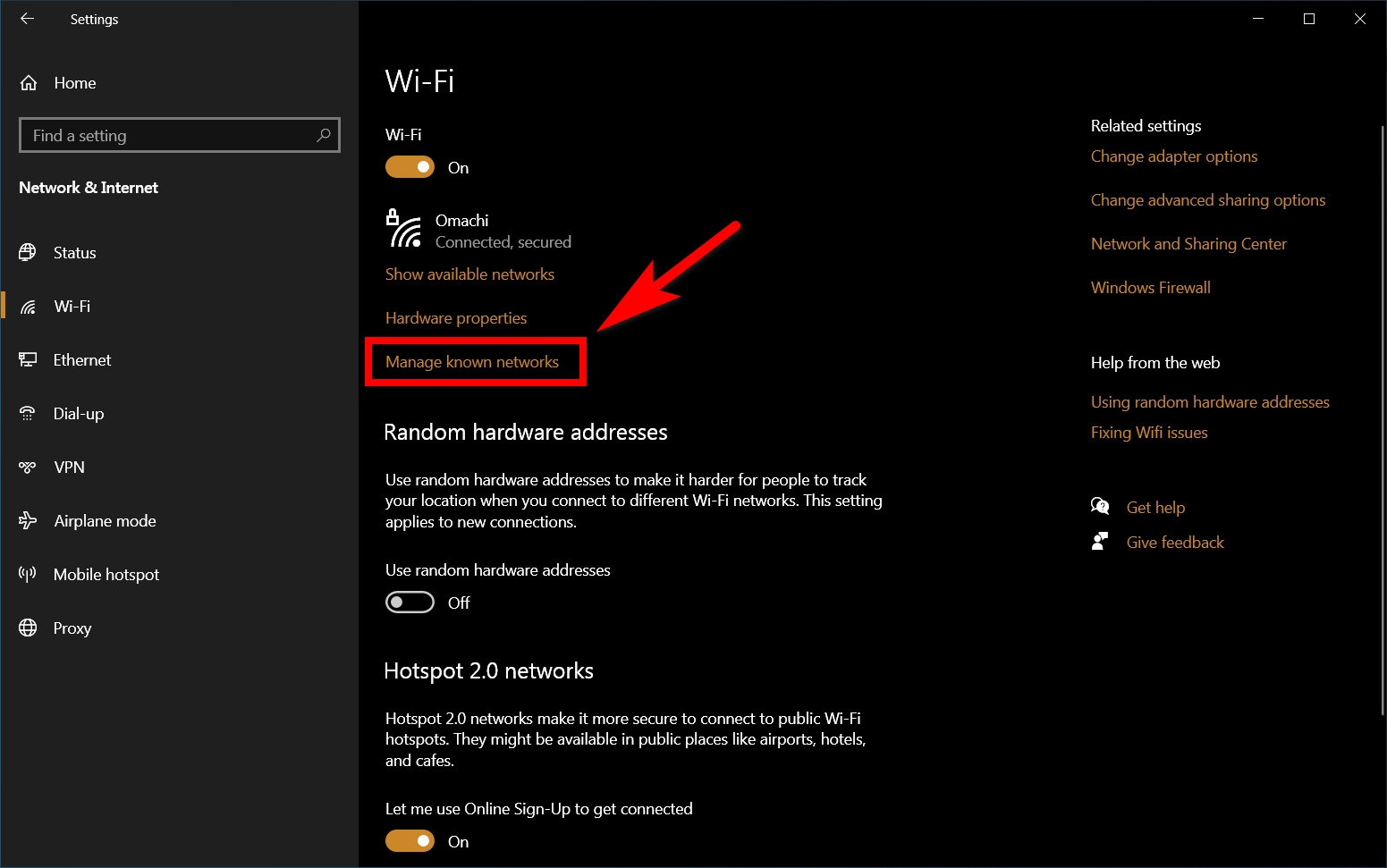1387x868 pixels.
Task: Select the Mobile hotspot icon
Action: tap(28, 574)
